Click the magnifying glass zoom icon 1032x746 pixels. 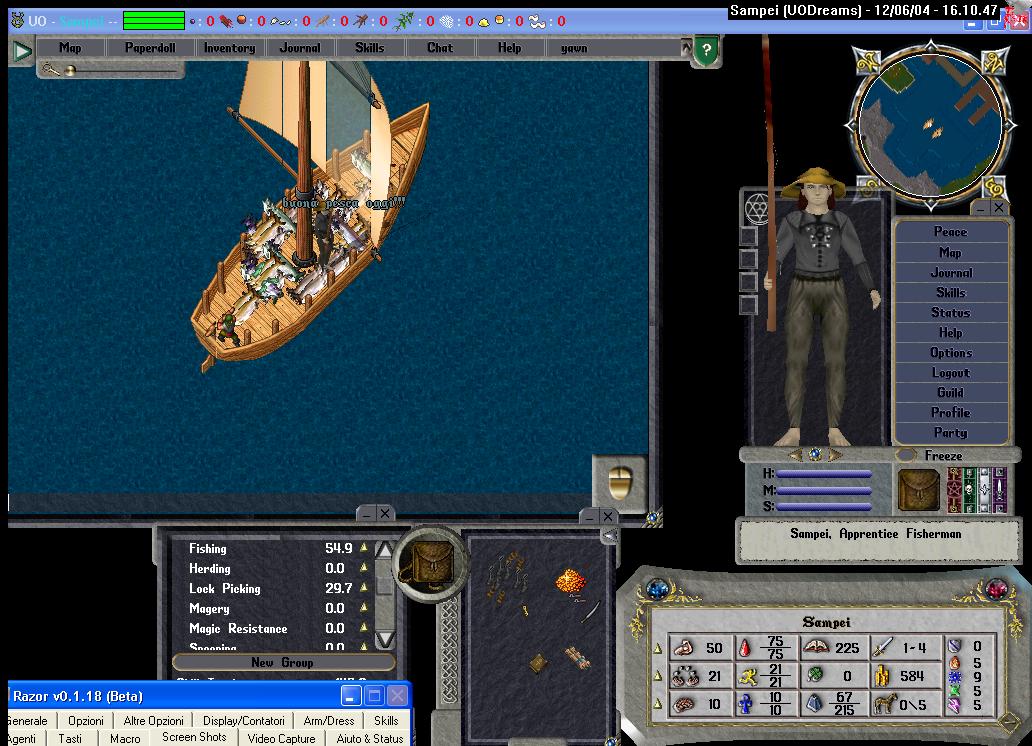(49, 68)
